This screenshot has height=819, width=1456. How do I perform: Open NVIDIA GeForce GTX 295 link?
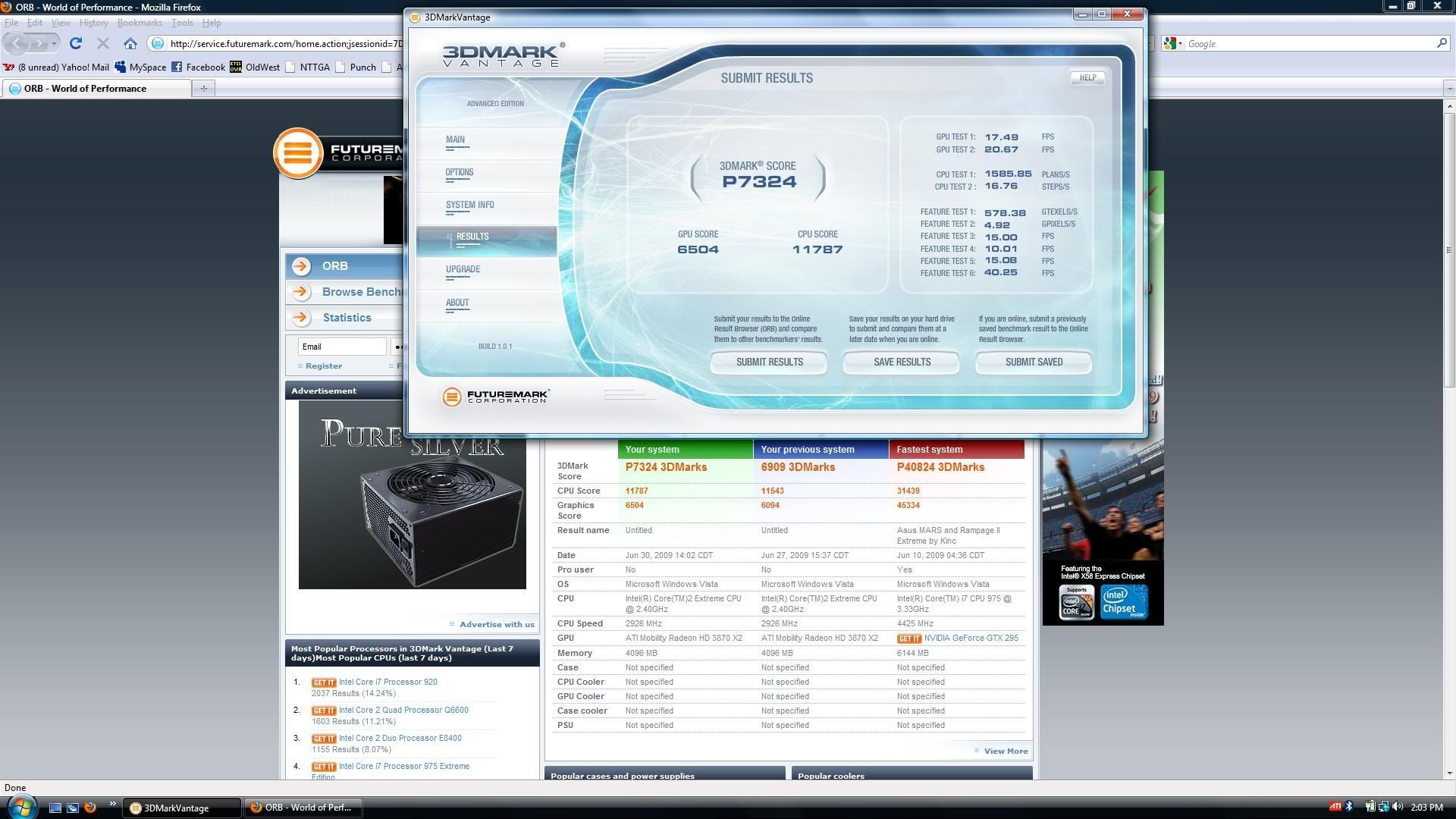[971, 639]
